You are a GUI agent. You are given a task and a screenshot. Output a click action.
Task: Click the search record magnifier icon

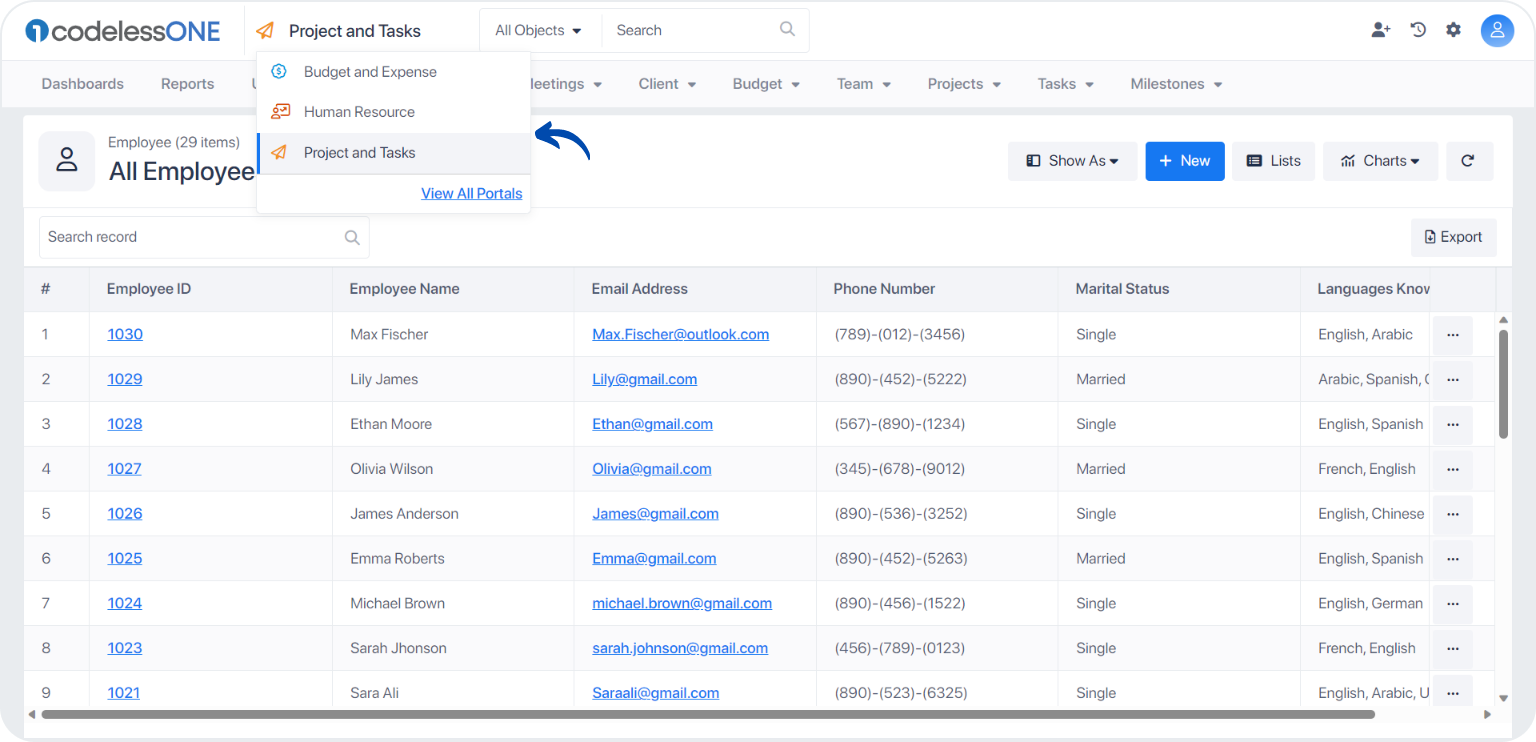point(352,237)
